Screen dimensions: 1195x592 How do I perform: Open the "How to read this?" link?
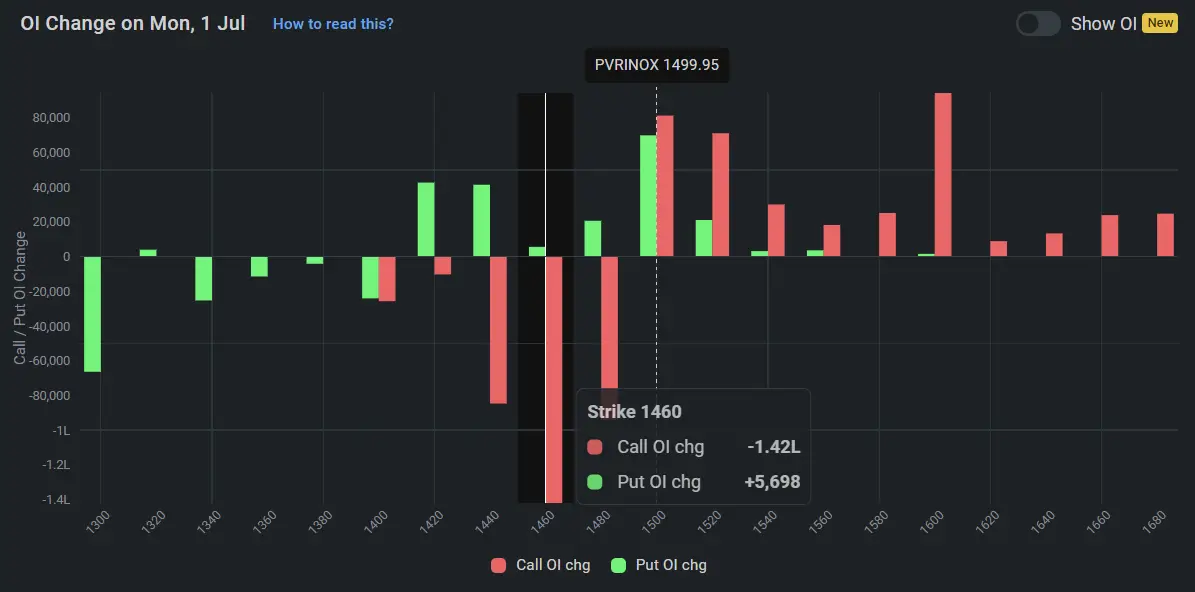(x=333, y=23)
